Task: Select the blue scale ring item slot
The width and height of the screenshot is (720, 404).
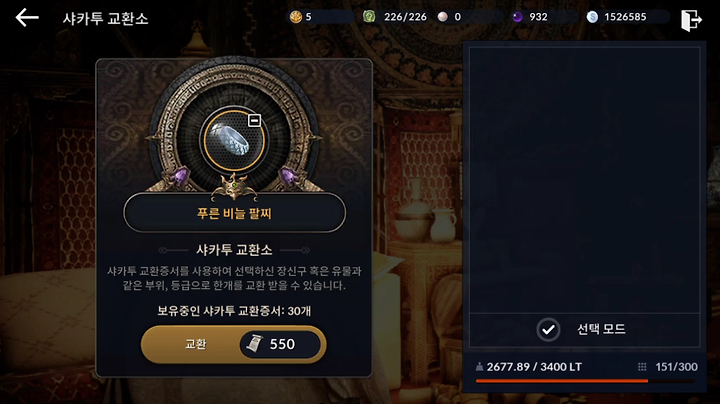Action: (x=234, y=140)
